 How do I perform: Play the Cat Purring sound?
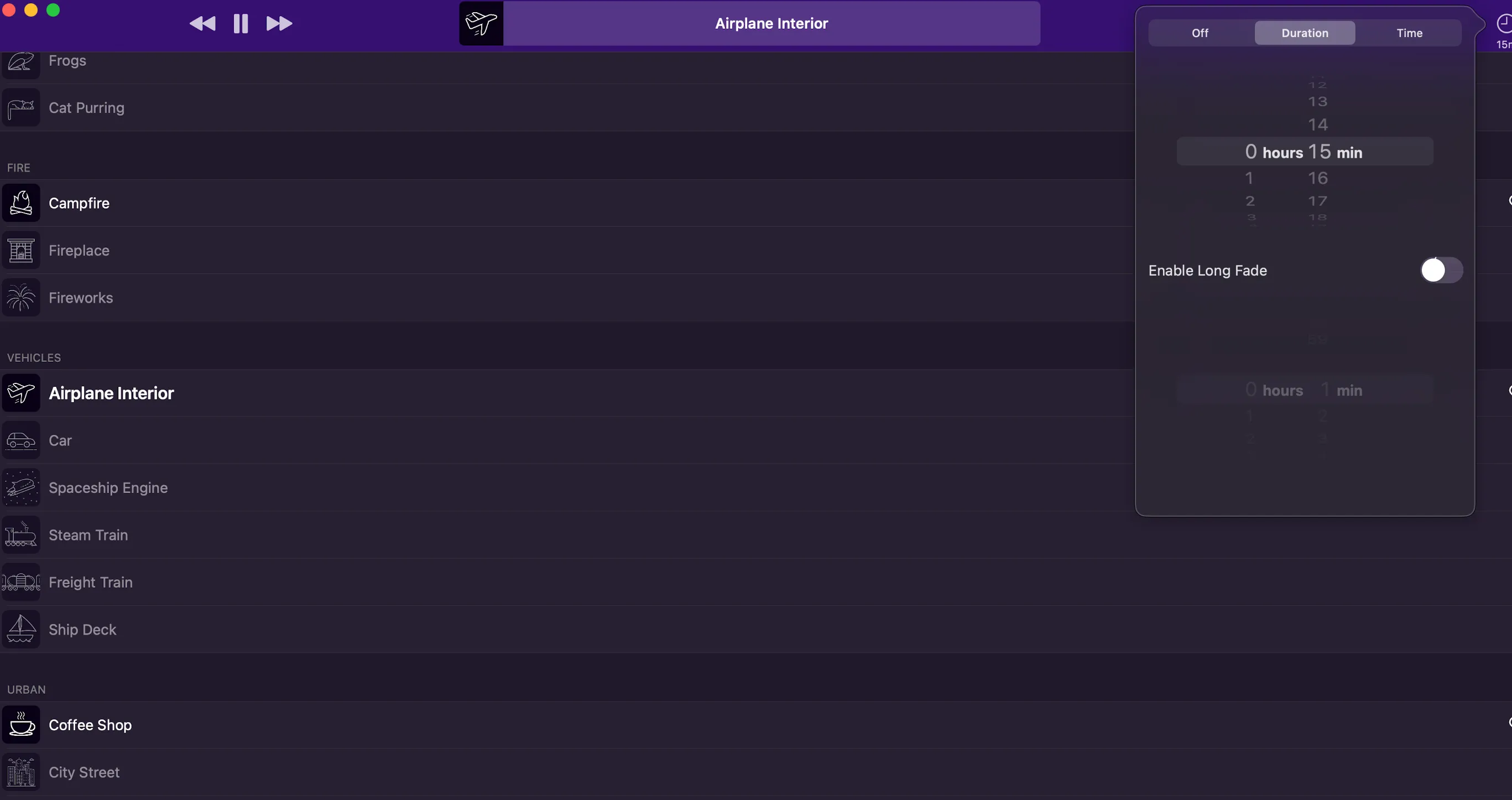[86, 108]
